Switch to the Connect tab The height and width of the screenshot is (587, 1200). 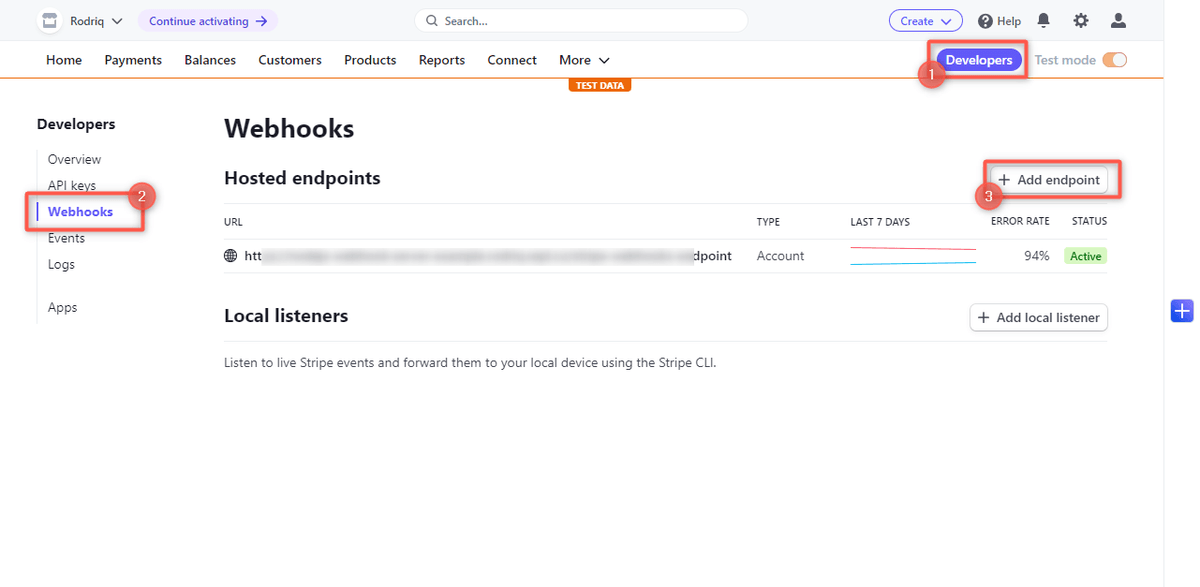point(511,60)
